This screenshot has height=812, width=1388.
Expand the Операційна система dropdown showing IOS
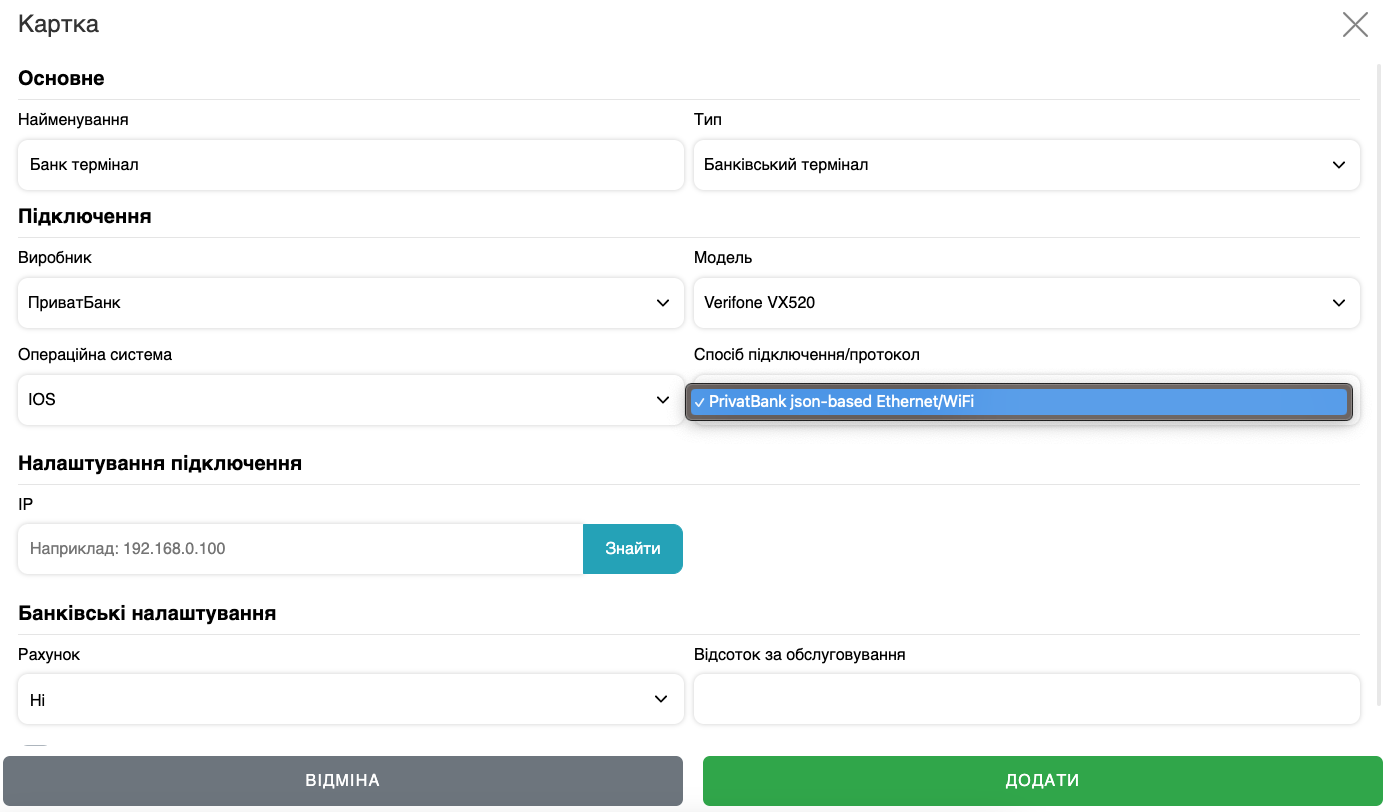[x=350, y=400]
